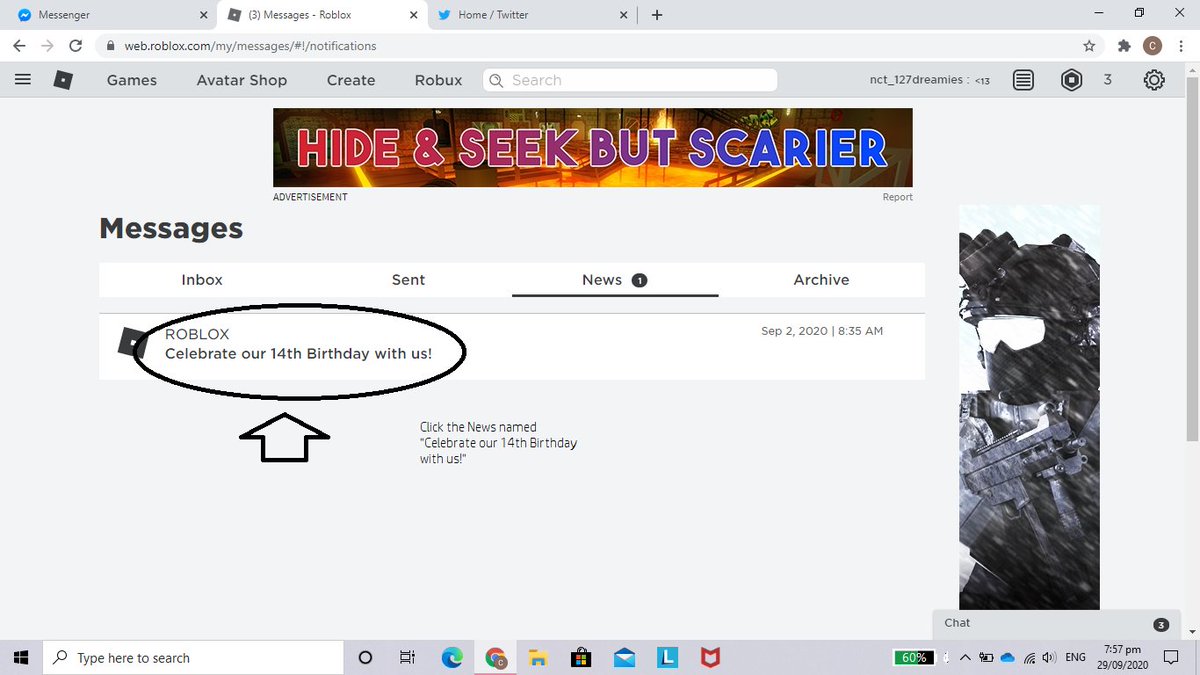Open the Chrome three-dot menu
1200x675 pixels.
pyautogui.click(x=1182, y=46)
